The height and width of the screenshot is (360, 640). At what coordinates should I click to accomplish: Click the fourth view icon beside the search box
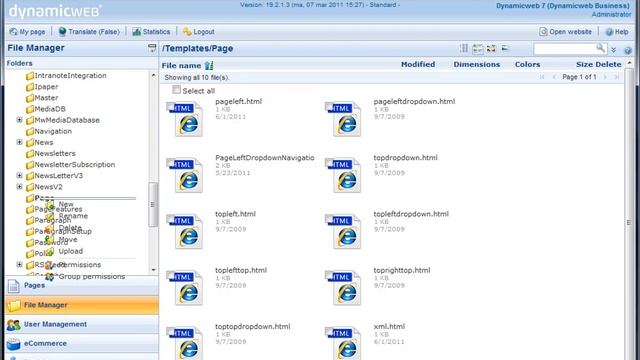click(x=505, y=48)
